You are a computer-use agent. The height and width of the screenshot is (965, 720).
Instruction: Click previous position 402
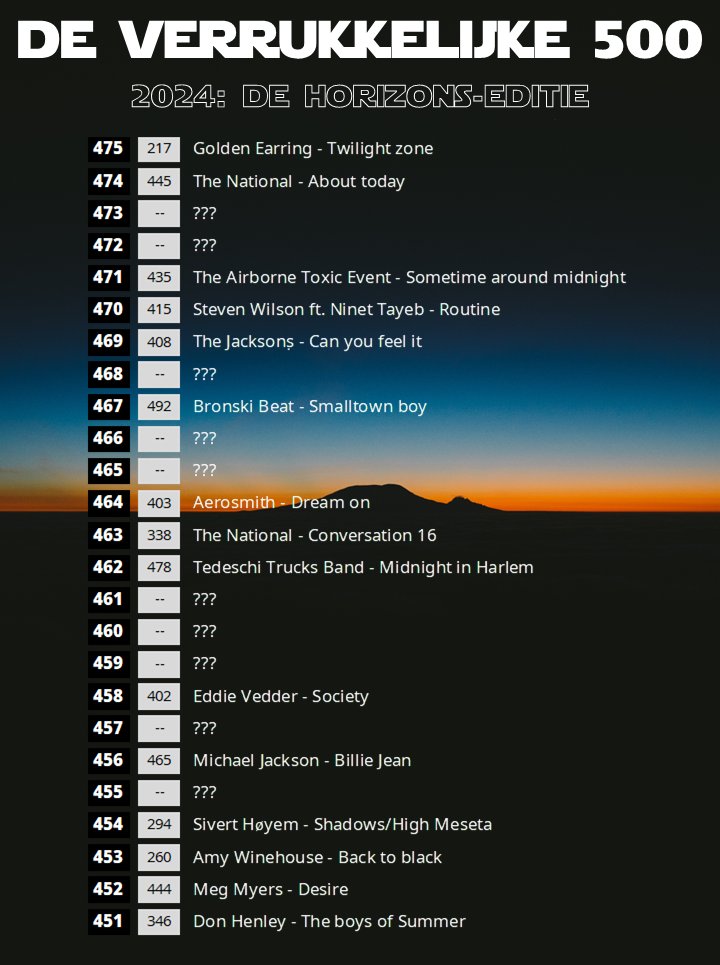coord(159,696)
